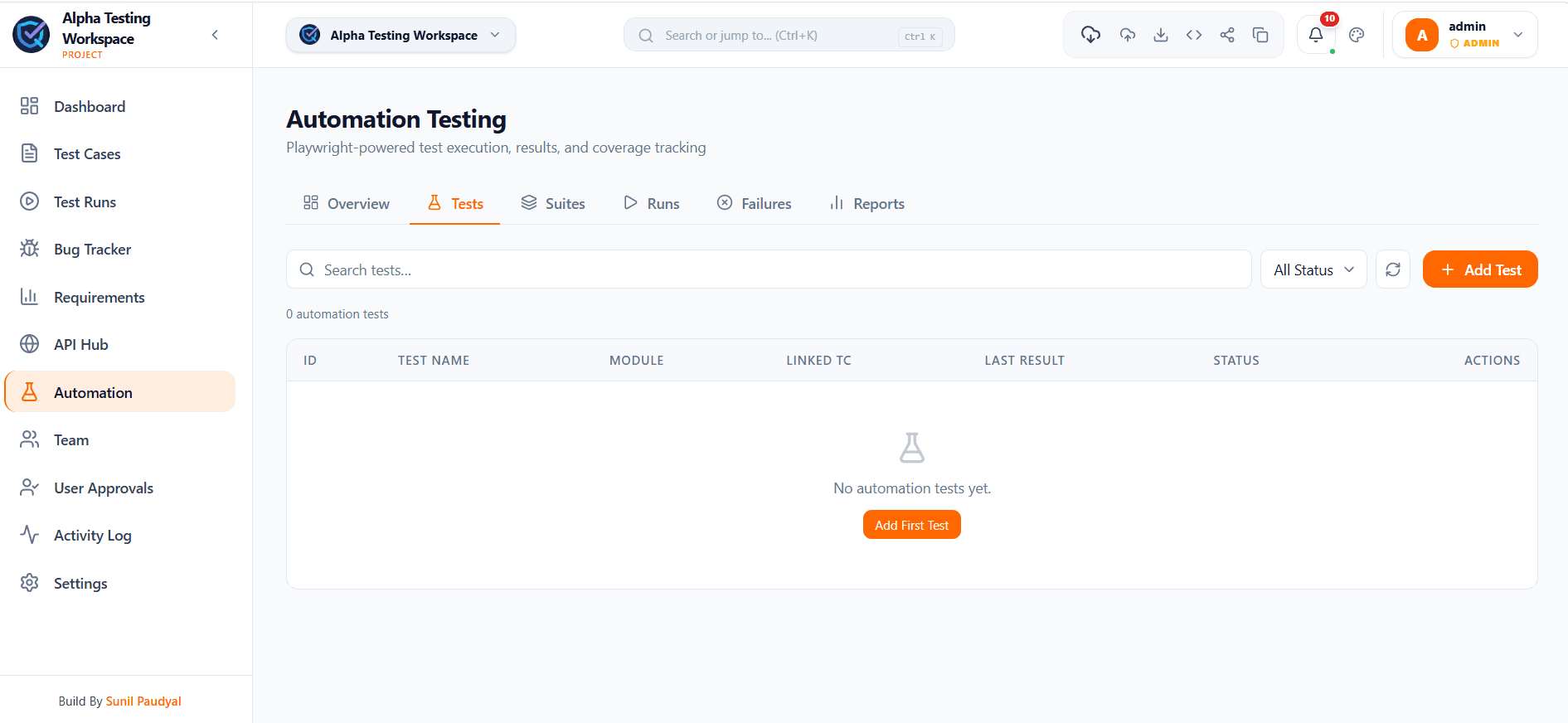
Task: Switch to the Tests tab
Action: pos(455,203)
